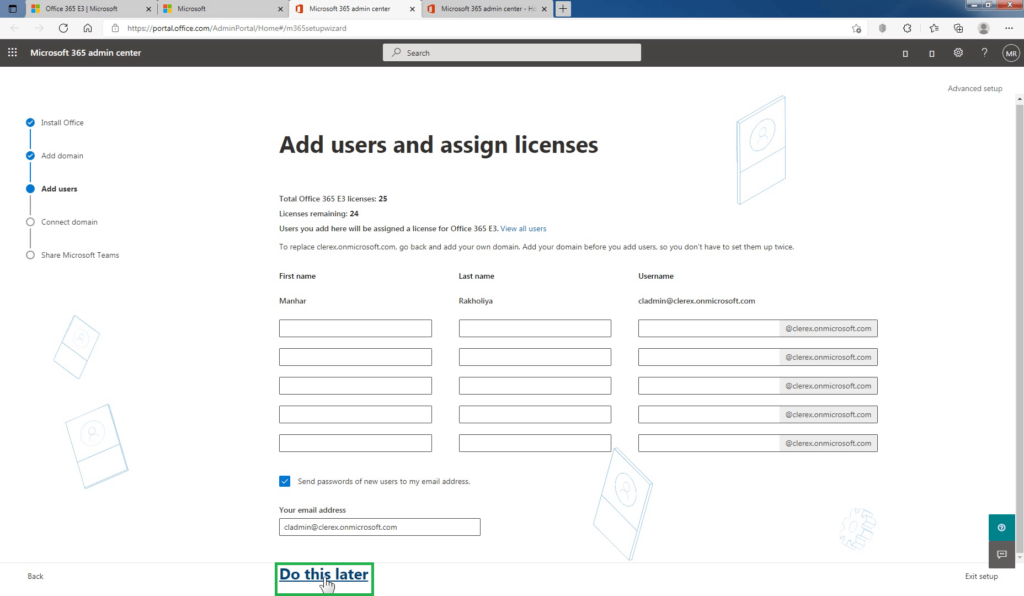Click the fourth row First name field
Viewport: 1024px width, 596px height.
coord(355,415)
